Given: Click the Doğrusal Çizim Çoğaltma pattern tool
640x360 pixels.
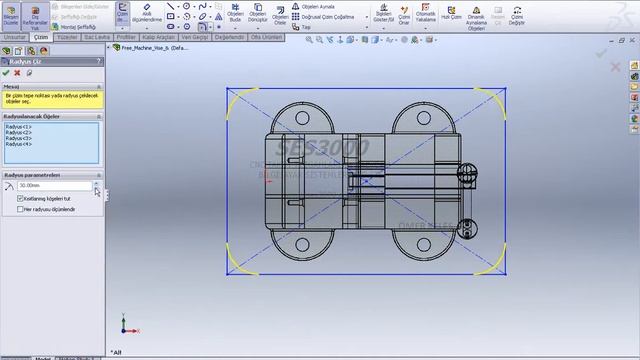Looking at the screenshot, I should tap(323, 17).
